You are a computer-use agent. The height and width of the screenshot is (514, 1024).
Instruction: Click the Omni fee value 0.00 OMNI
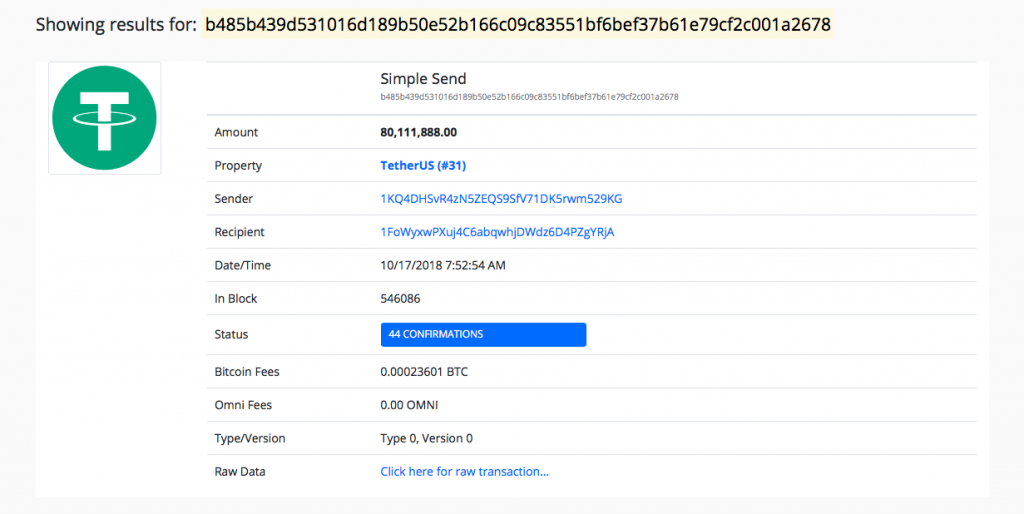(x=409, y=405)
